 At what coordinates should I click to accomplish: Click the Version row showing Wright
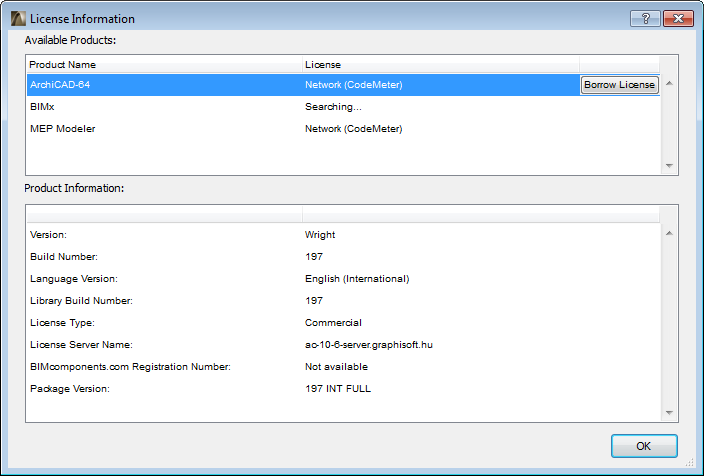coord(340,235)
